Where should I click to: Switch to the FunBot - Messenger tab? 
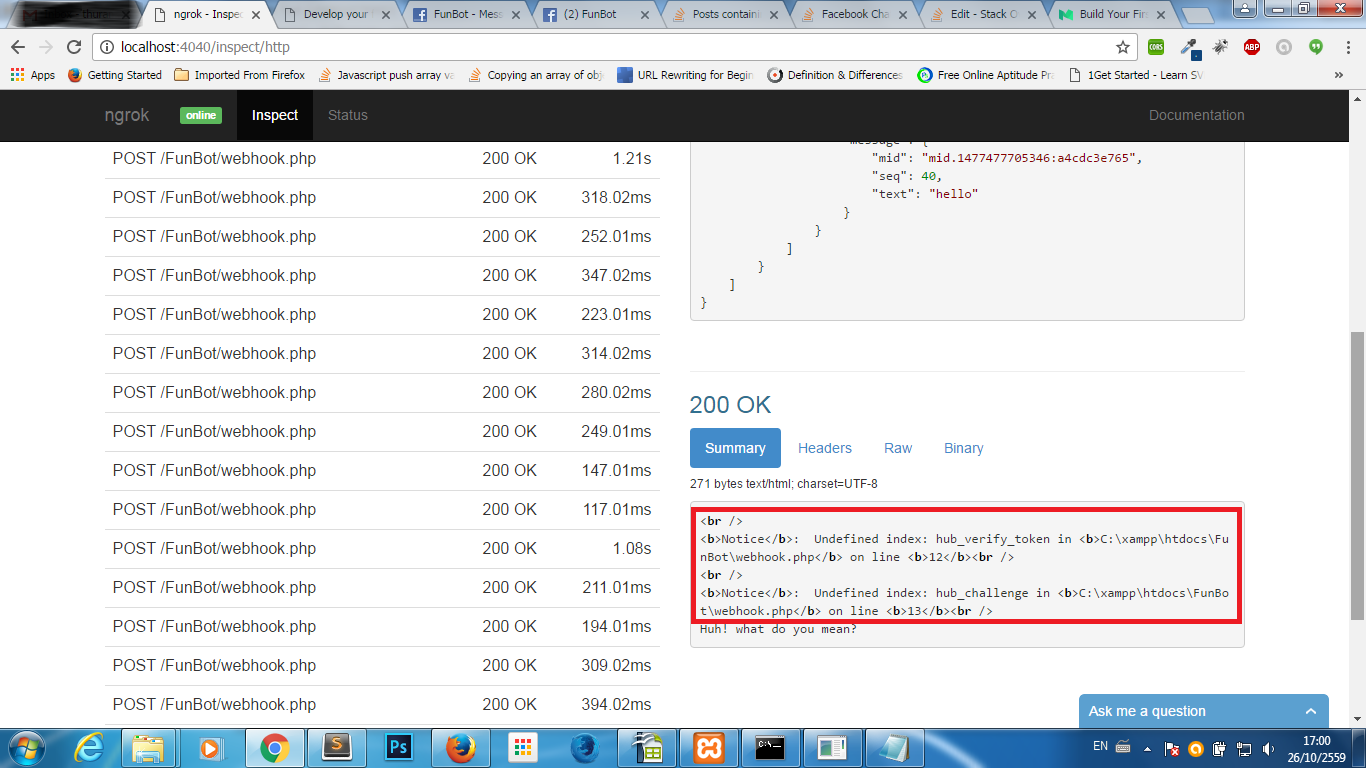click(465, 15)
